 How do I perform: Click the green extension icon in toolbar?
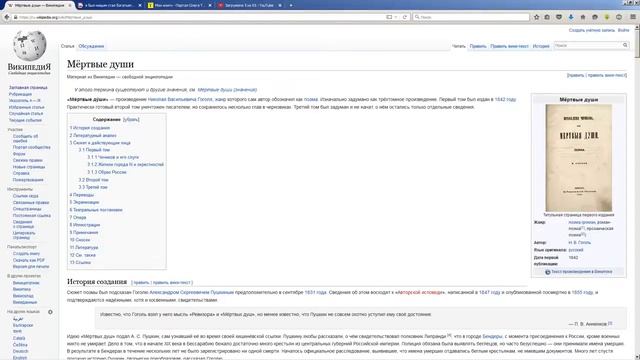click(x=607, y=17)
